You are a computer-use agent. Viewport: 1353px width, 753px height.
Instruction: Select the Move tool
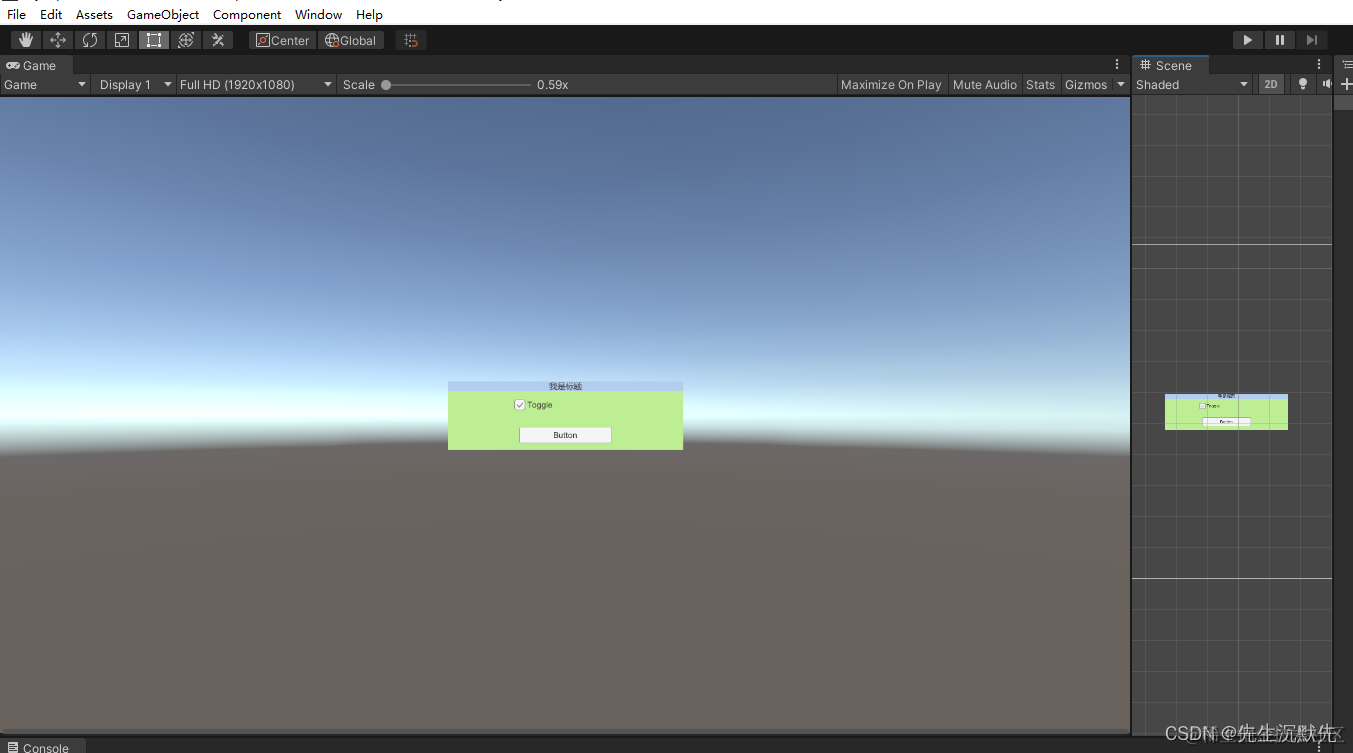[x=58, y=40]
